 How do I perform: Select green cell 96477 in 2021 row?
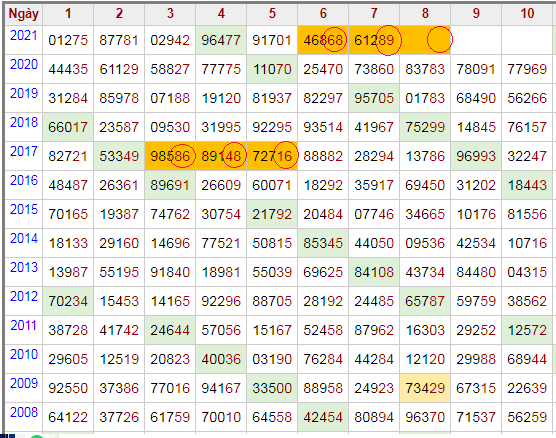pyautogui.click(x=221, y=40)
